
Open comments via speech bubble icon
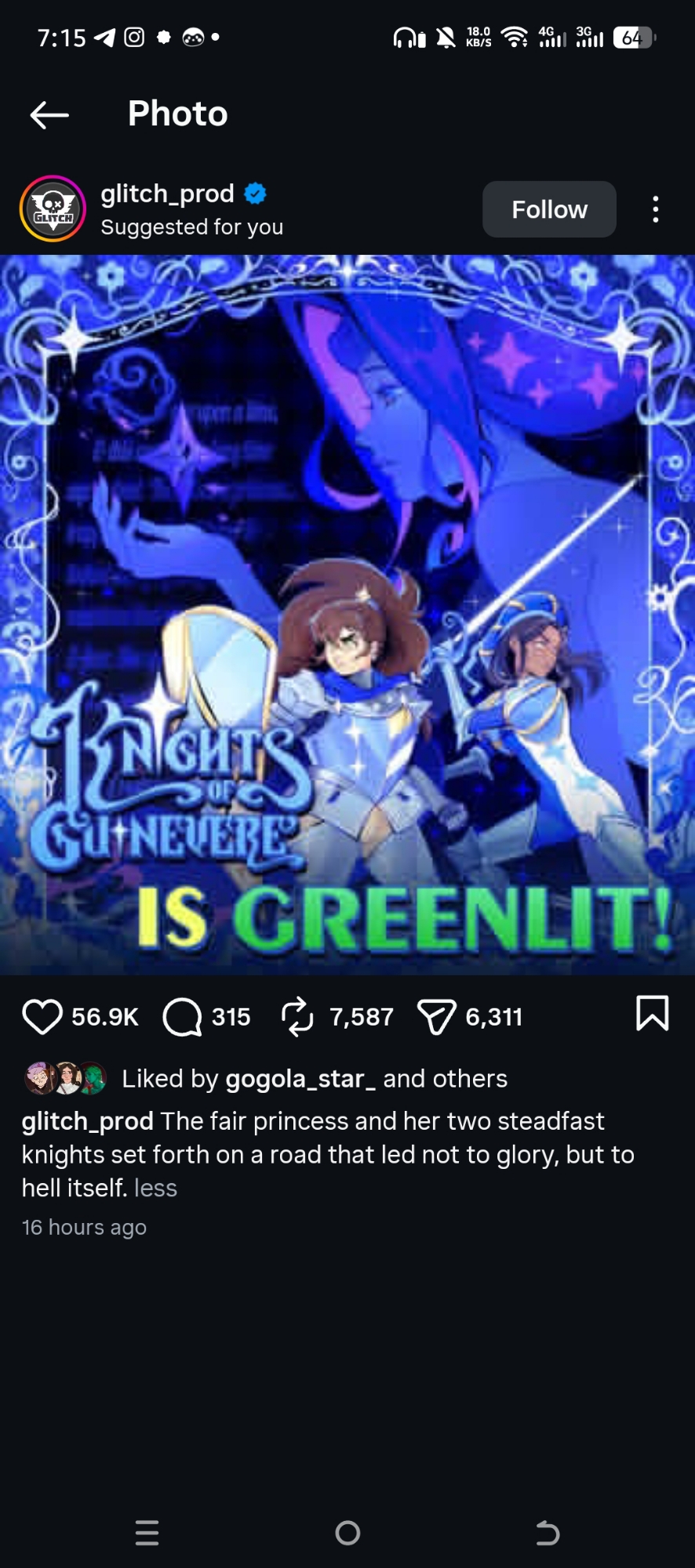coord(182,1017)
